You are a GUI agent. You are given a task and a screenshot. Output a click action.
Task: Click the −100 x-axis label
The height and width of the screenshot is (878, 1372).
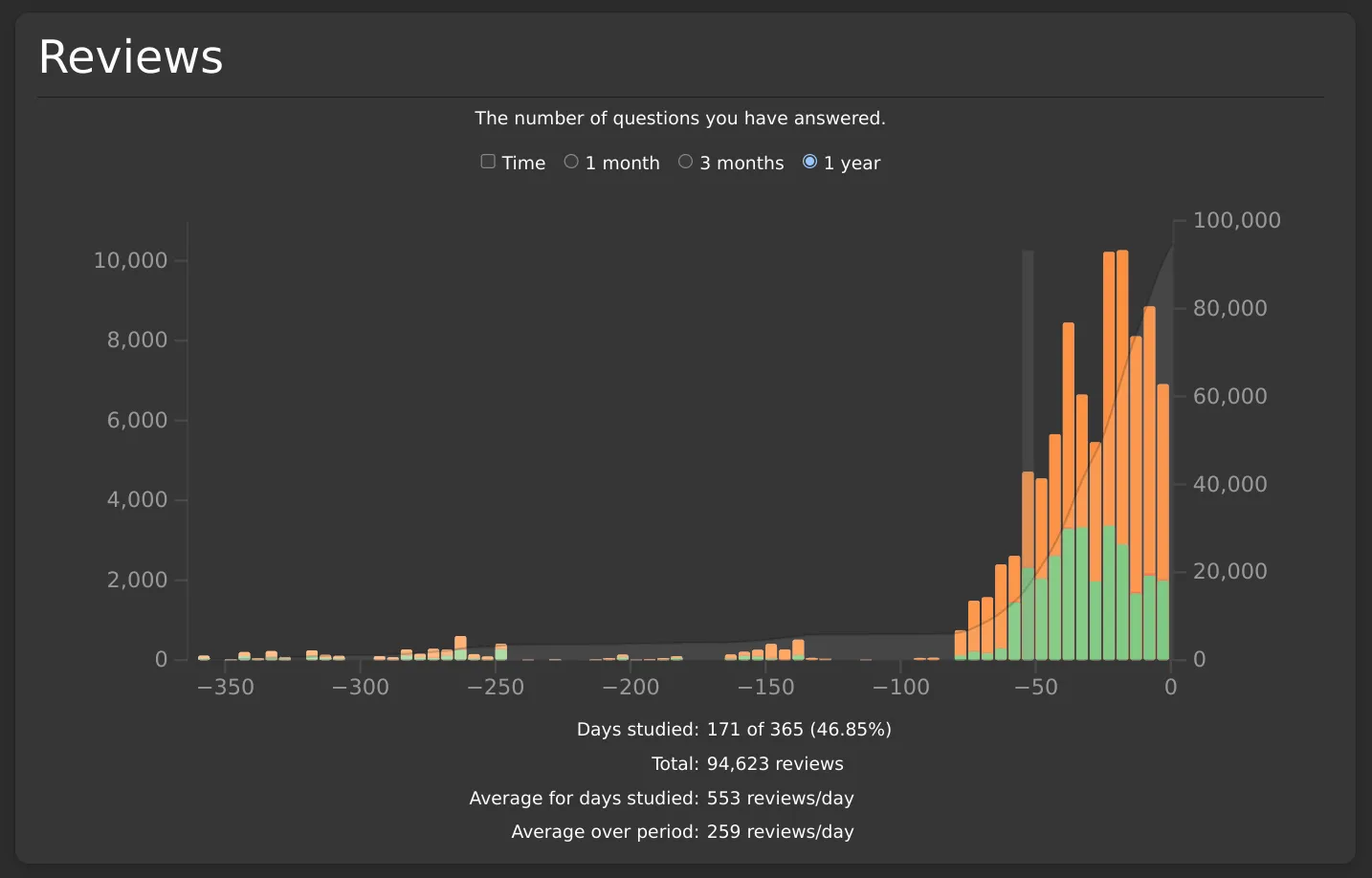900,688
